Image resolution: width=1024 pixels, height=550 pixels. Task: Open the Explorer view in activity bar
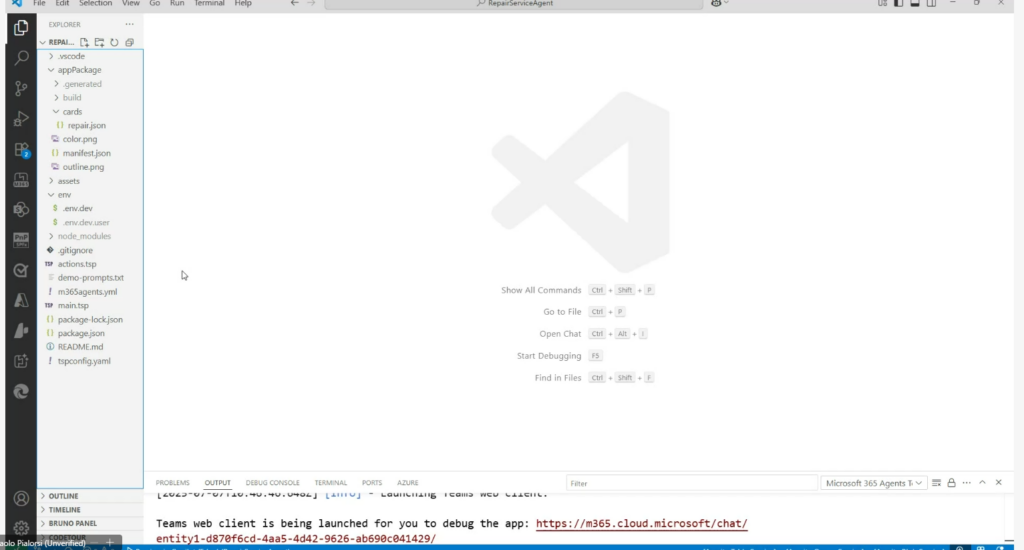pos(21,27)
